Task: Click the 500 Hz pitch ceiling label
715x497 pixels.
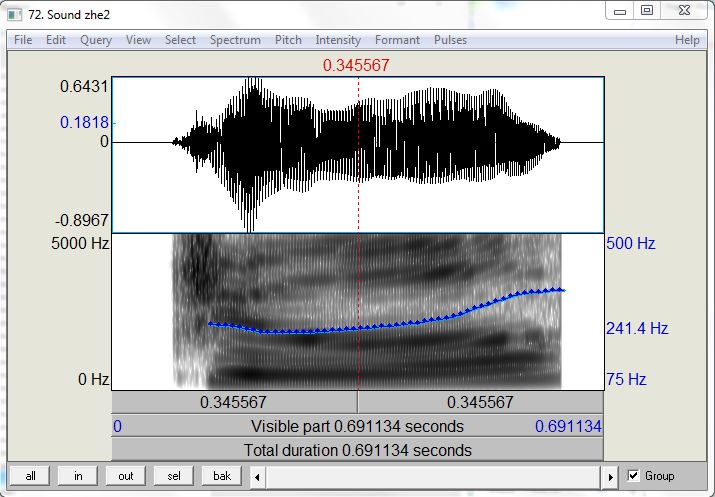Action: pos(631,243)
